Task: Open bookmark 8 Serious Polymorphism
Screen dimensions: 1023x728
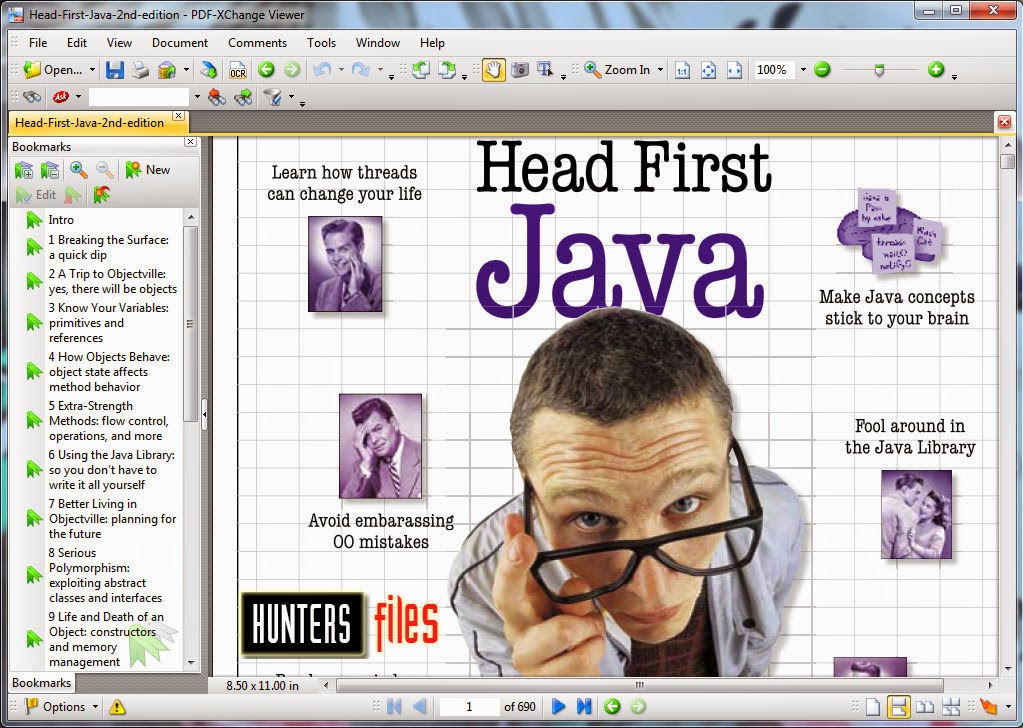Action: tap(105, 575)
